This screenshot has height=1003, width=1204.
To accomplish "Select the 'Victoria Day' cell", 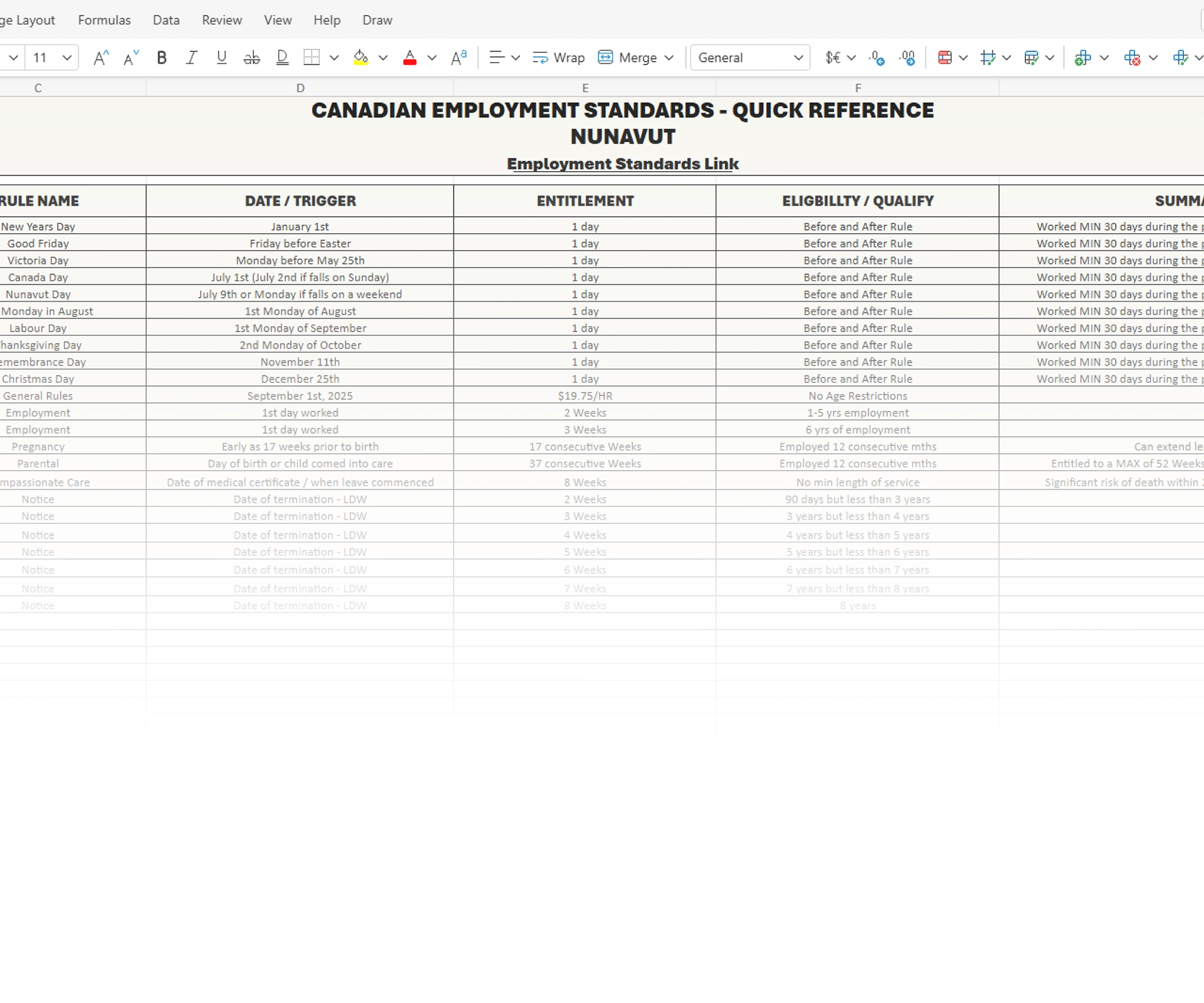I will (x=73, y=260).
